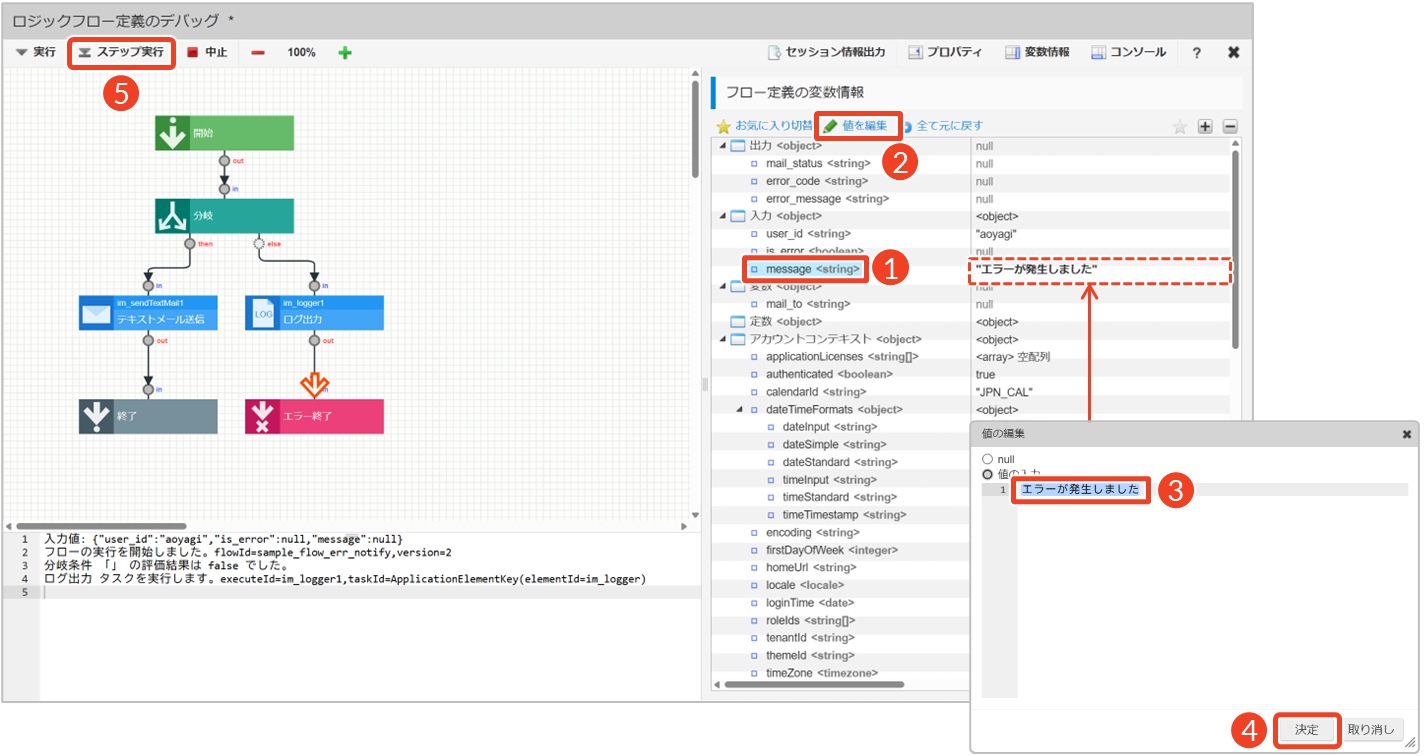This screenshot has height=756, width=1425.
Task: Click the red 中止 stop icon
Action: point(193,53)
